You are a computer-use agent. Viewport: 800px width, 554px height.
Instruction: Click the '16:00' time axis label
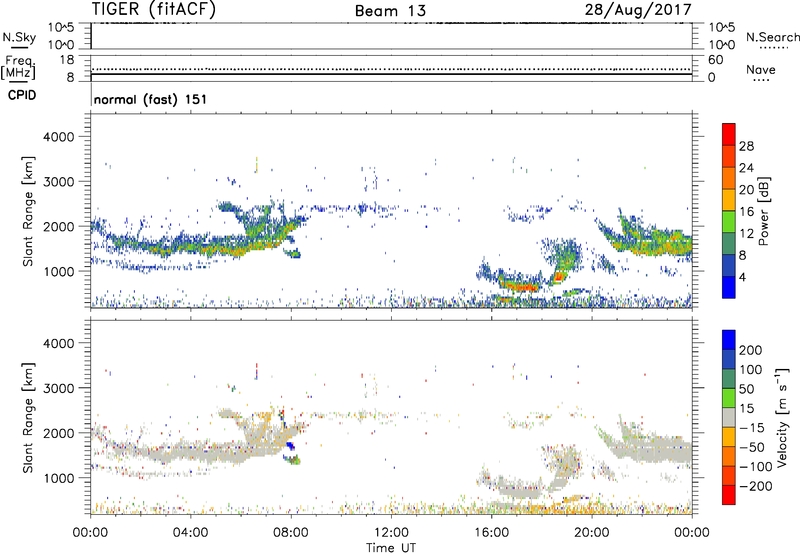[491, 533]
